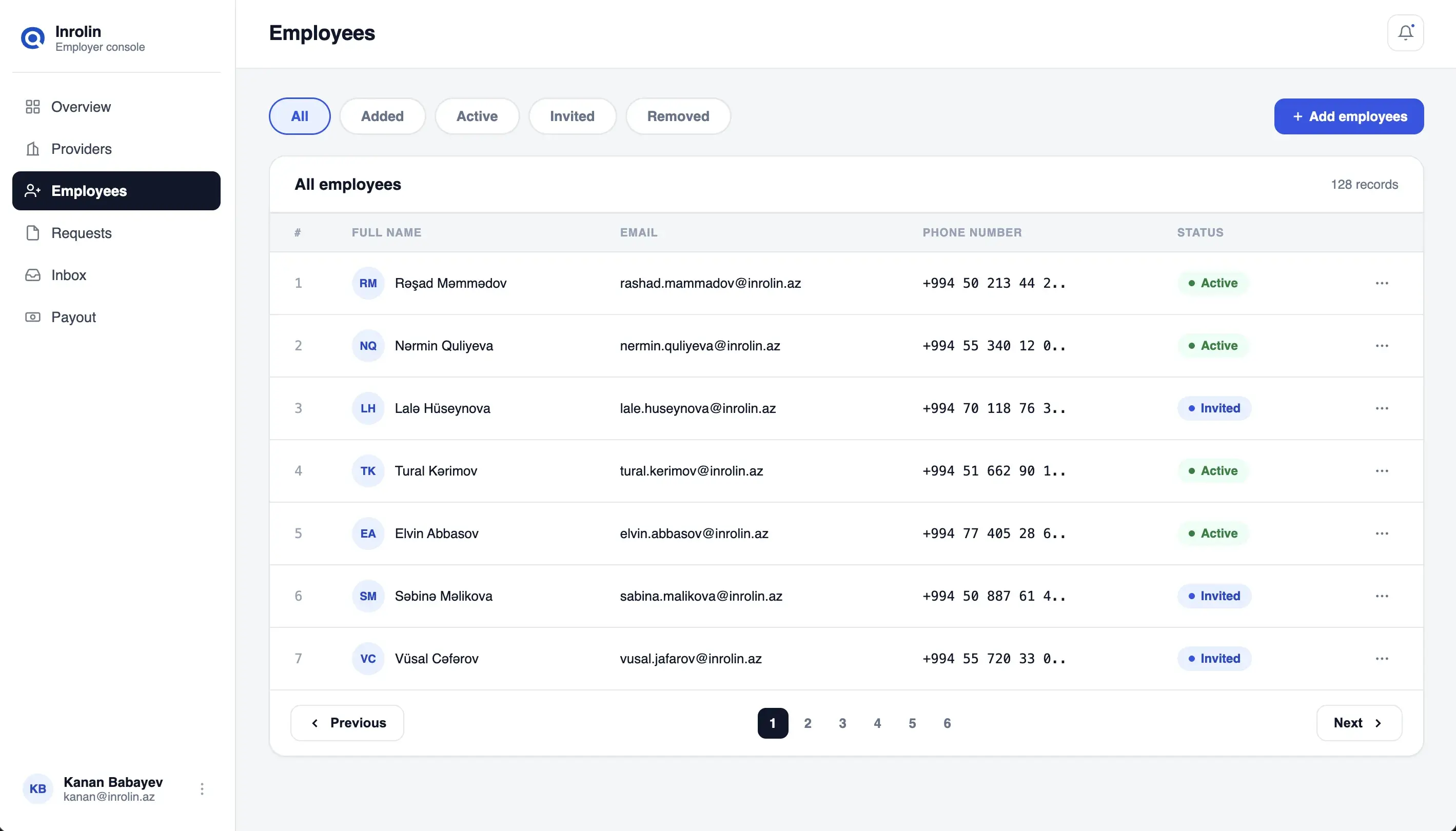1456x831 pixels.
Task: Open notifications bell icon
Action: (1405, 32)
